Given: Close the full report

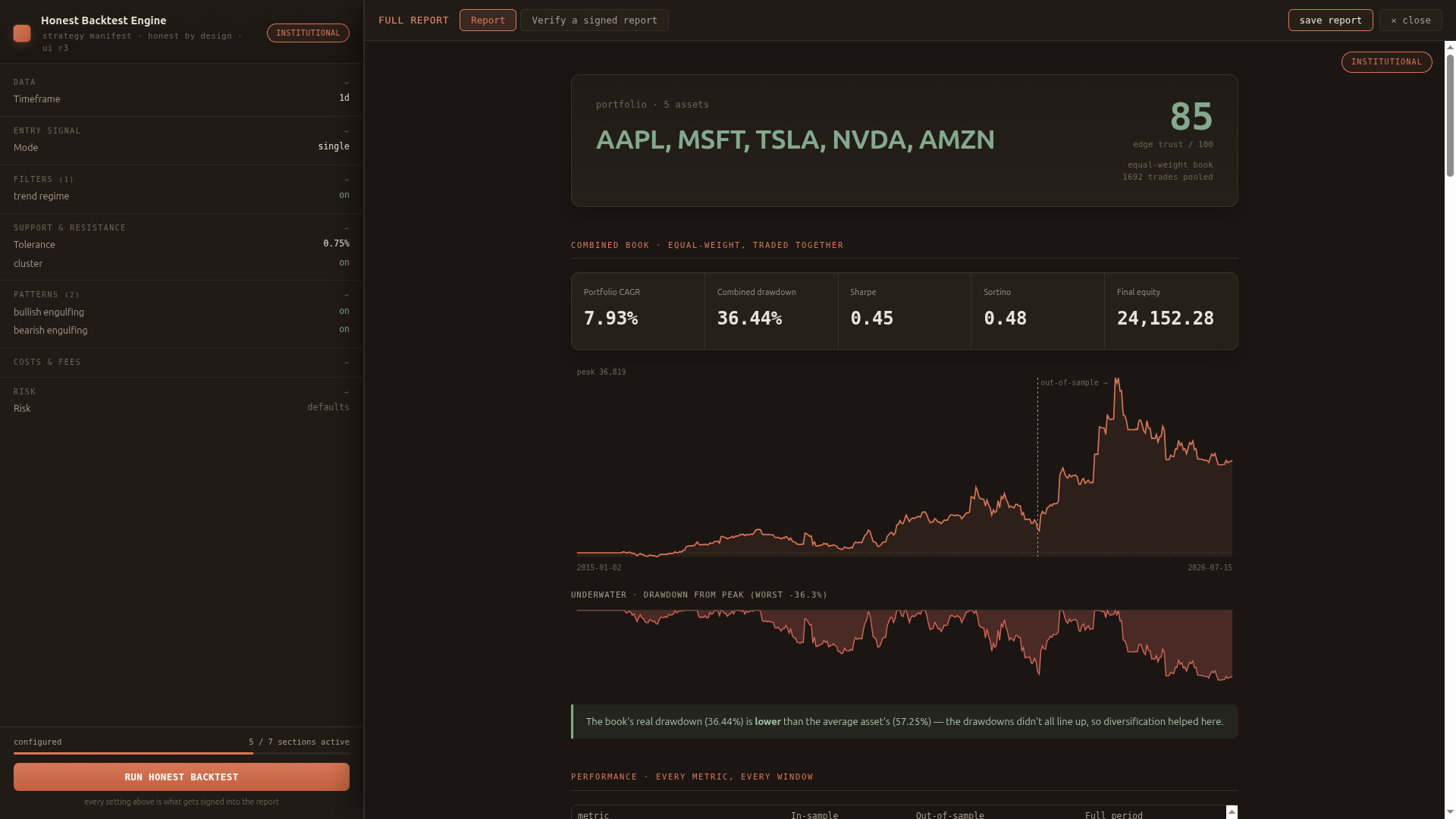Looking at the screenshot, I should pos(1410,20).
